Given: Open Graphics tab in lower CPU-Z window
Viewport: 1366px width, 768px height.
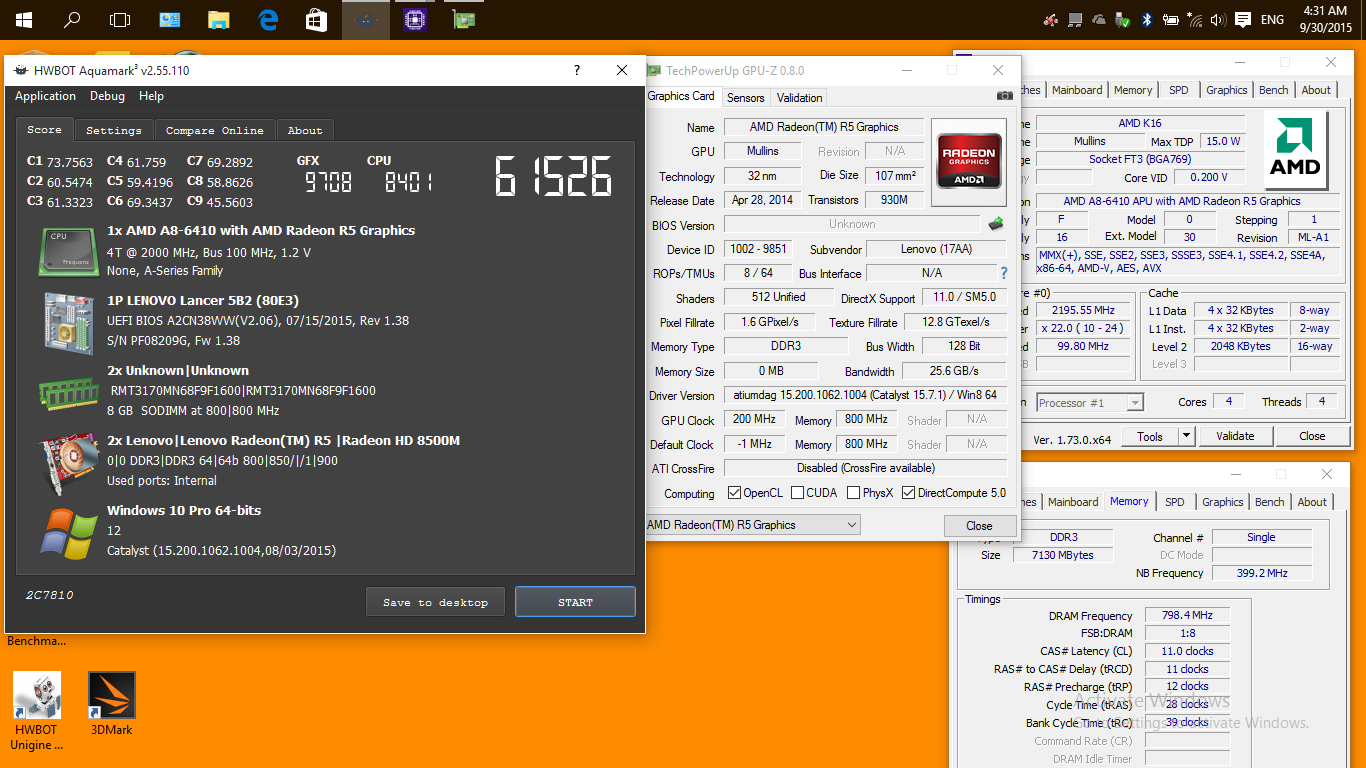Looking at the screenshot, I should tap(1222, 502).
